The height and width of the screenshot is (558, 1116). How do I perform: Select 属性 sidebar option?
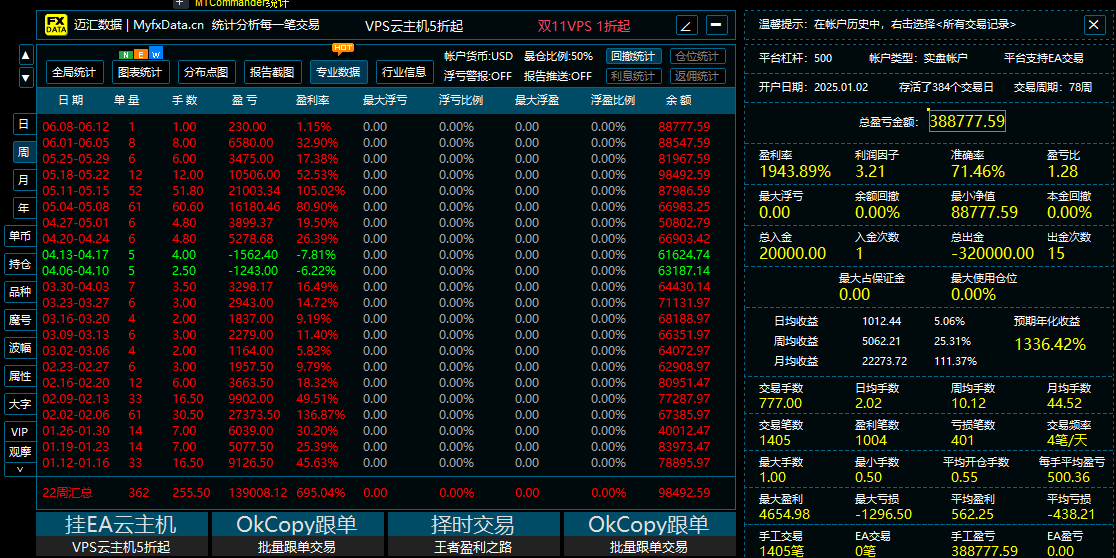pyautogui.click(x=20, y=376)
